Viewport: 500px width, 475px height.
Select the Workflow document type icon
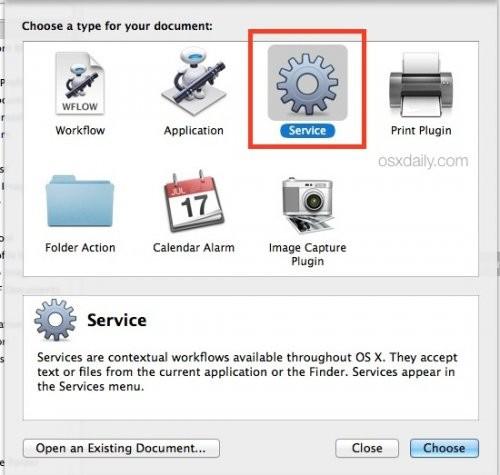pos(80,84)
